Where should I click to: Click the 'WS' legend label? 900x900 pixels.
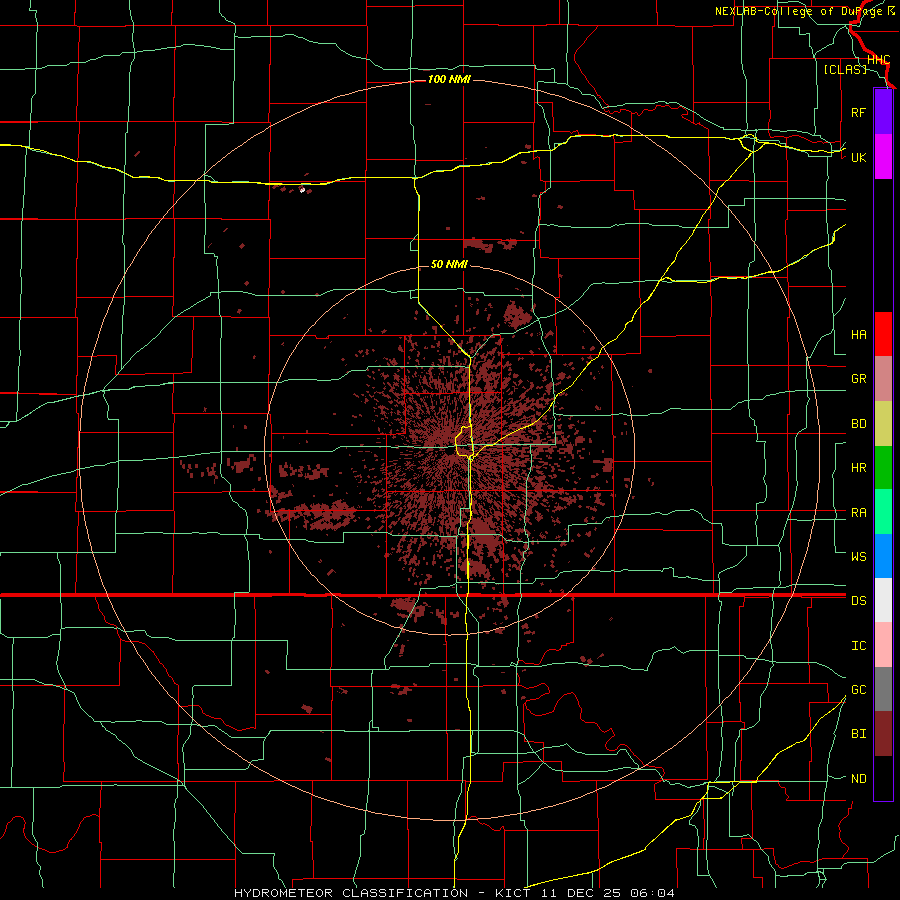pos(858,557)
